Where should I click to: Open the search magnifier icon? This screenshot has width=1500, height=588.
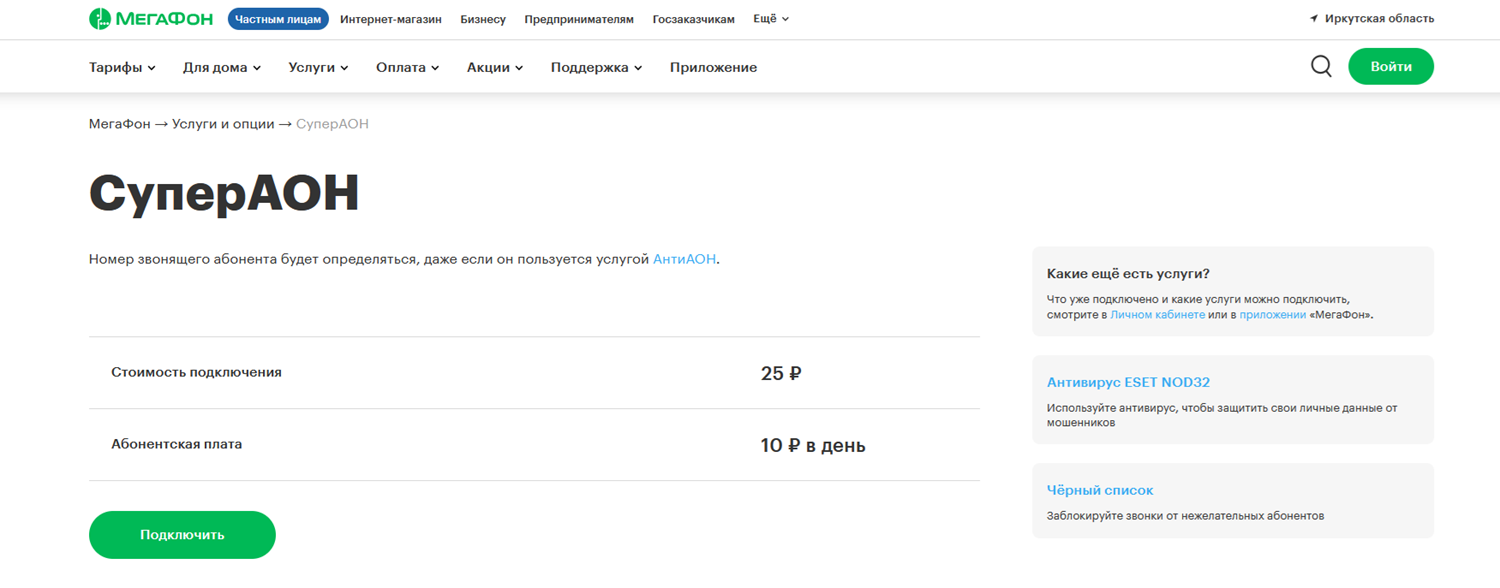click(1321, 67)
